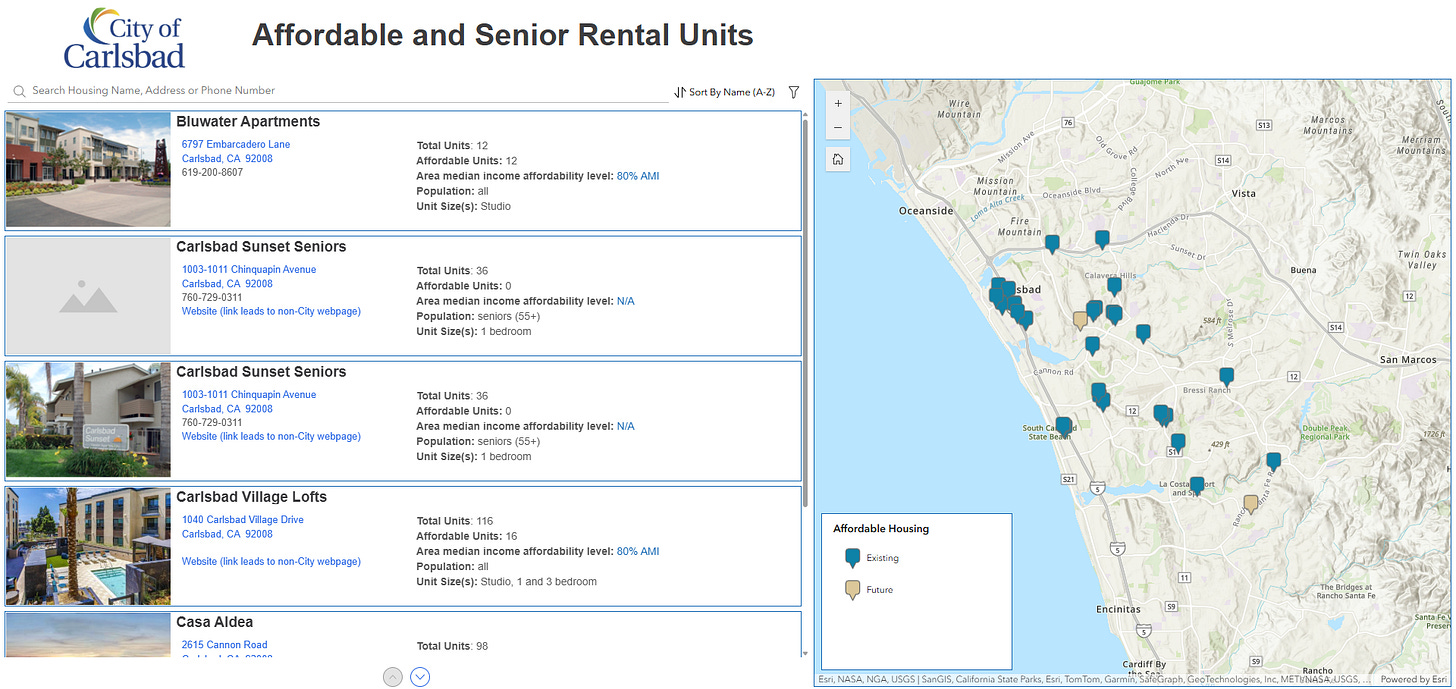Open Carlsbad Sunset Seniors building photo
1456x689 pixels.
88,420
